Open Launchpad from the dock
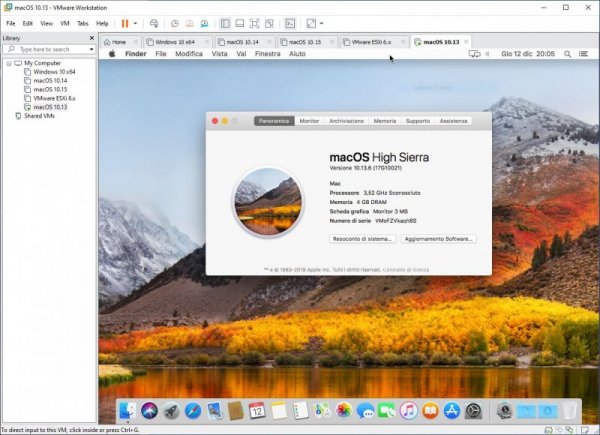Screen dimensions: 600x435 pyautogui.click(x=171, y=411)
